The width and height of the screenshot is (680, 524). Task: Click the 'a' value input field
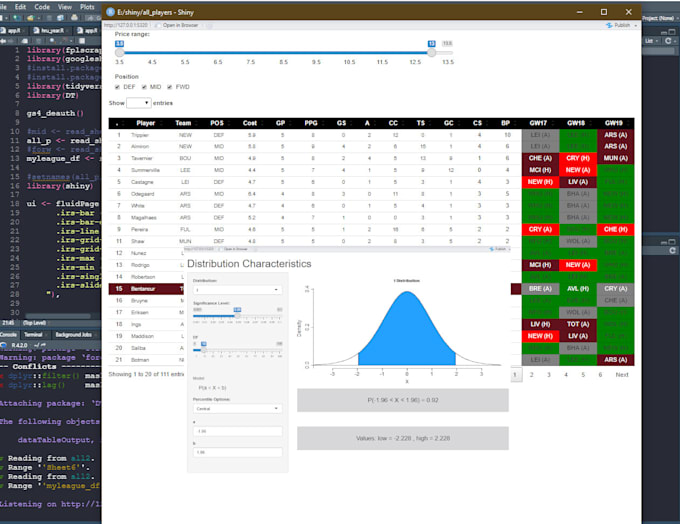(237, 431)
